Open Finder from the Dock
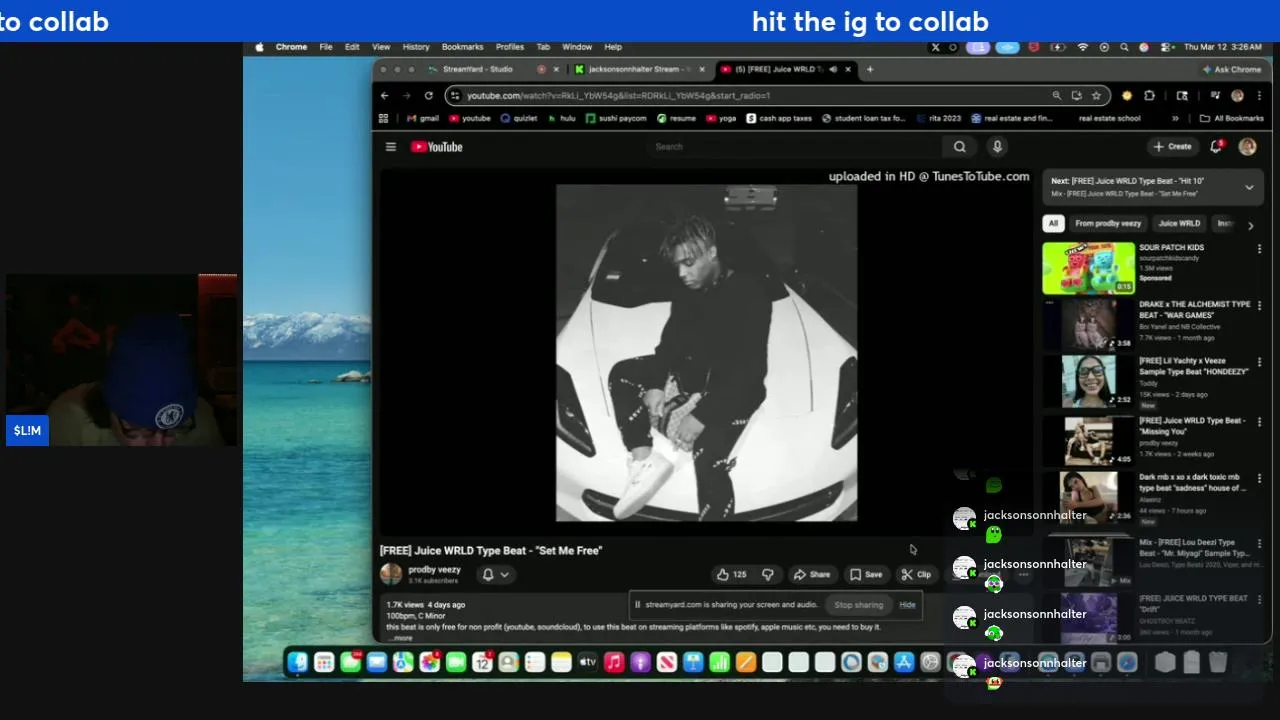The image size is (1280, 720). (x=298, y=662)
